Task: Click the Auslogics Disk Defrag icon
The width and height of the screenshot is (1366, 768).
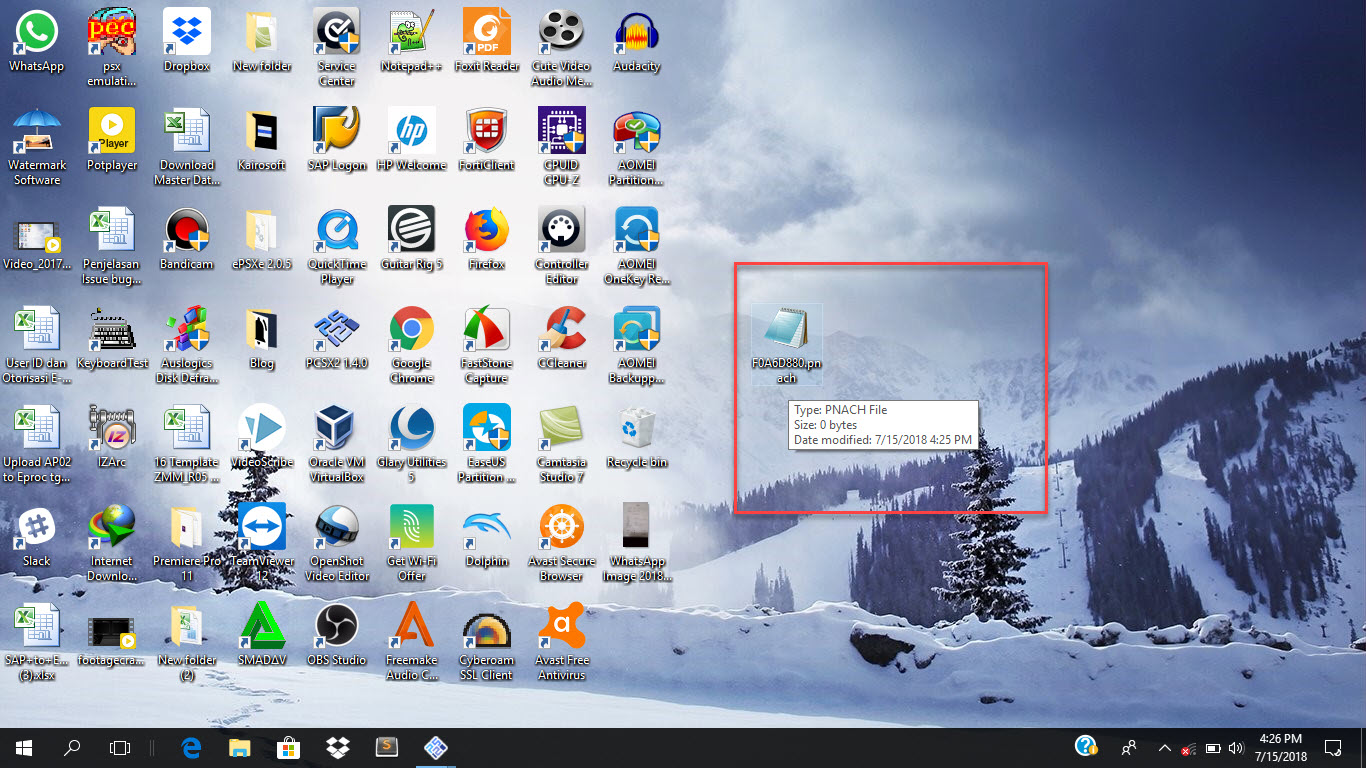Action: pyautogui.click(x=187, y=329)
